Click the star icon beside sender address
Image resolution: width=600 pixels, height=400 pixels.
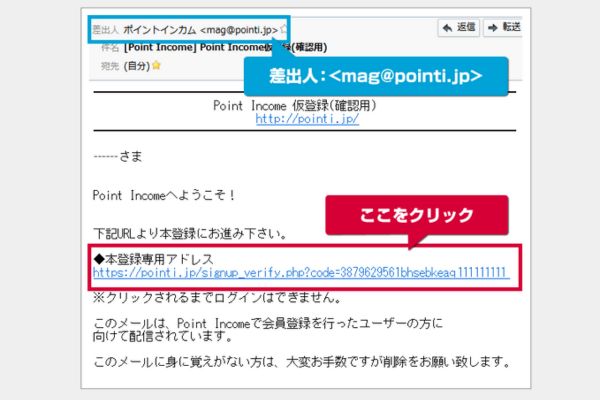click(284, 29)
